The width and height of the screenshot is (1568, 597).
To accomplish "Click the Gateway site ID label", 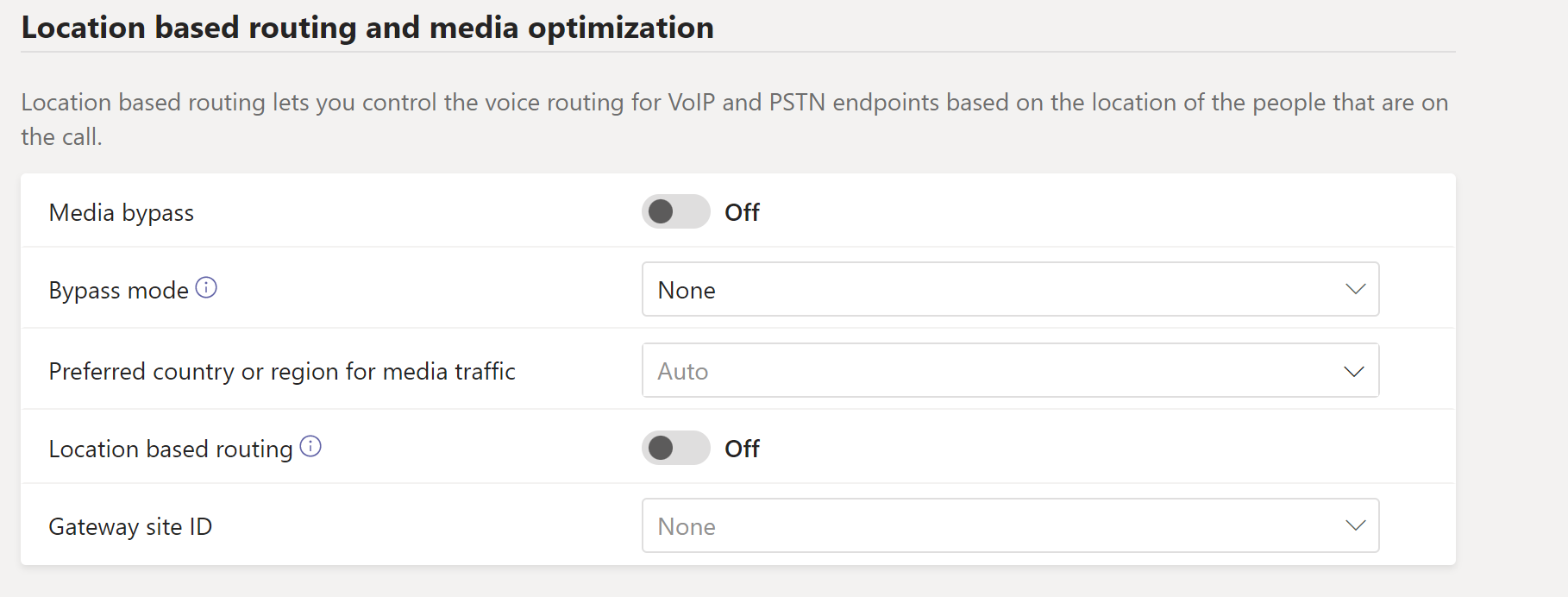I will click(130, 527).
